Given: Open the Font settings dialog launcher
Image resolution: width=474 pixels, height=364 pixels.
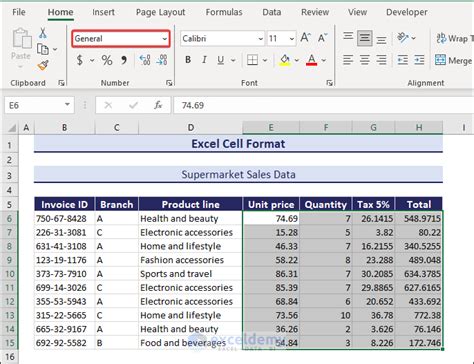Looking at the screenshot, I should (329, 83).
